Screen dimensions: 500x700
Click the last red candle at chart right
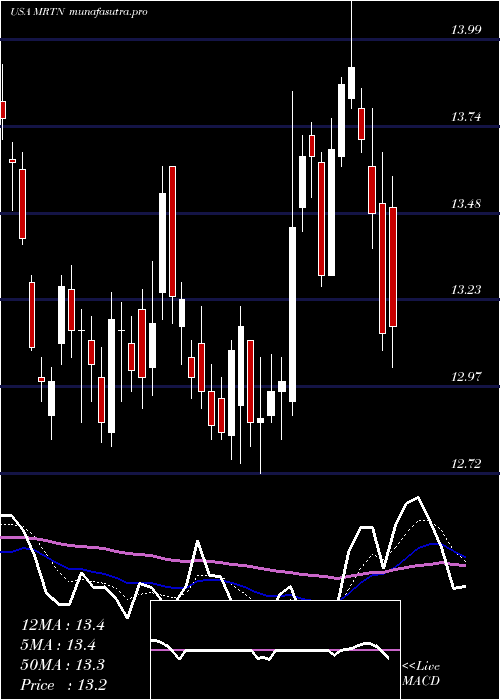pyautogui.click(x=393, y=267)
